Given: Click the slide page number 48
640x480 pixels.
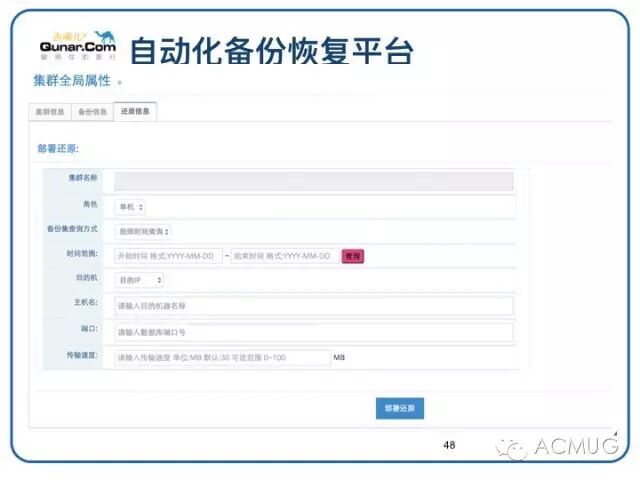Looking at the screenshot, I should 449,445.
